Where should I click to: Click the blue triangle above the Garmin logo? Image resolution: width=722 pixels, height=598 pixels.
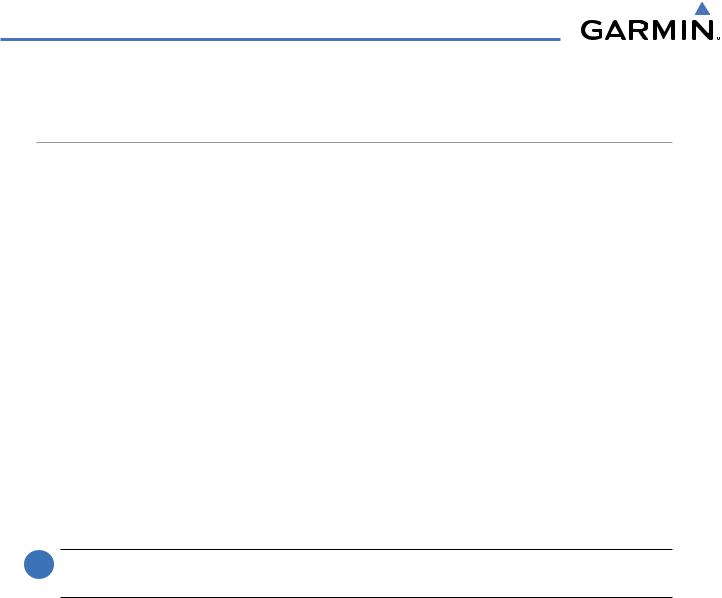pyautogui.click(x=702, y=9)
